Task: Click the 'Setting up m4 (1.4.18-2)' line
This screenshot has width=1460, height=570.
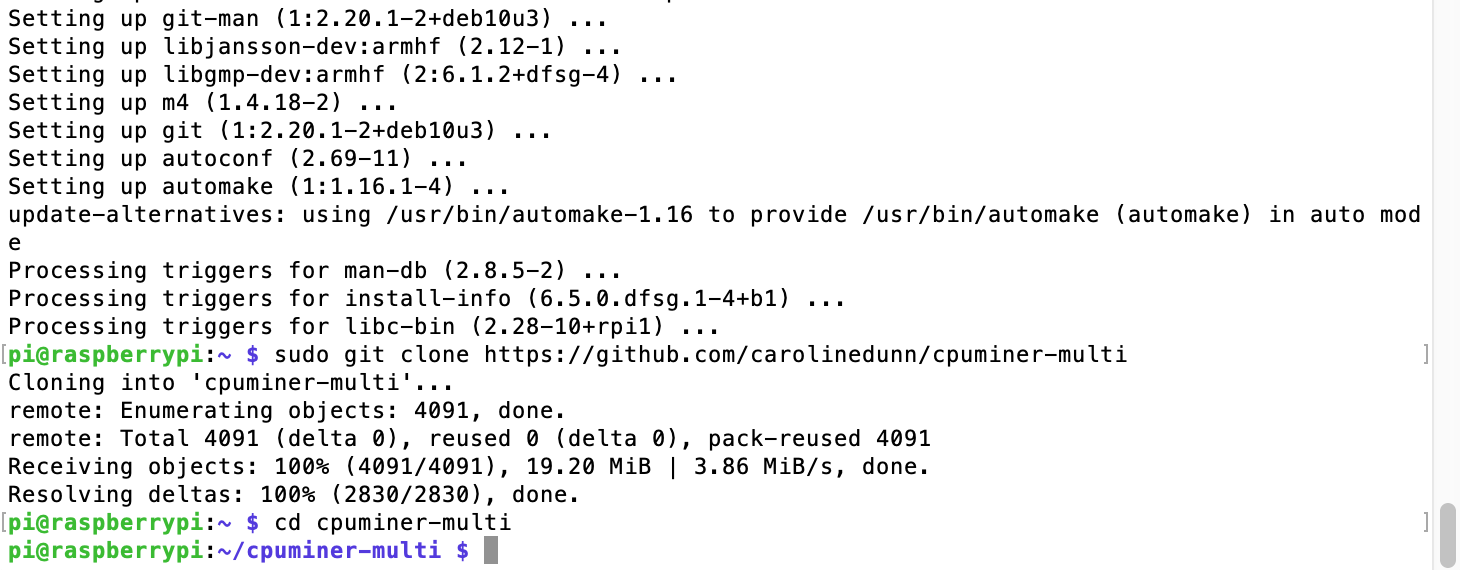Action: point(202,103)
